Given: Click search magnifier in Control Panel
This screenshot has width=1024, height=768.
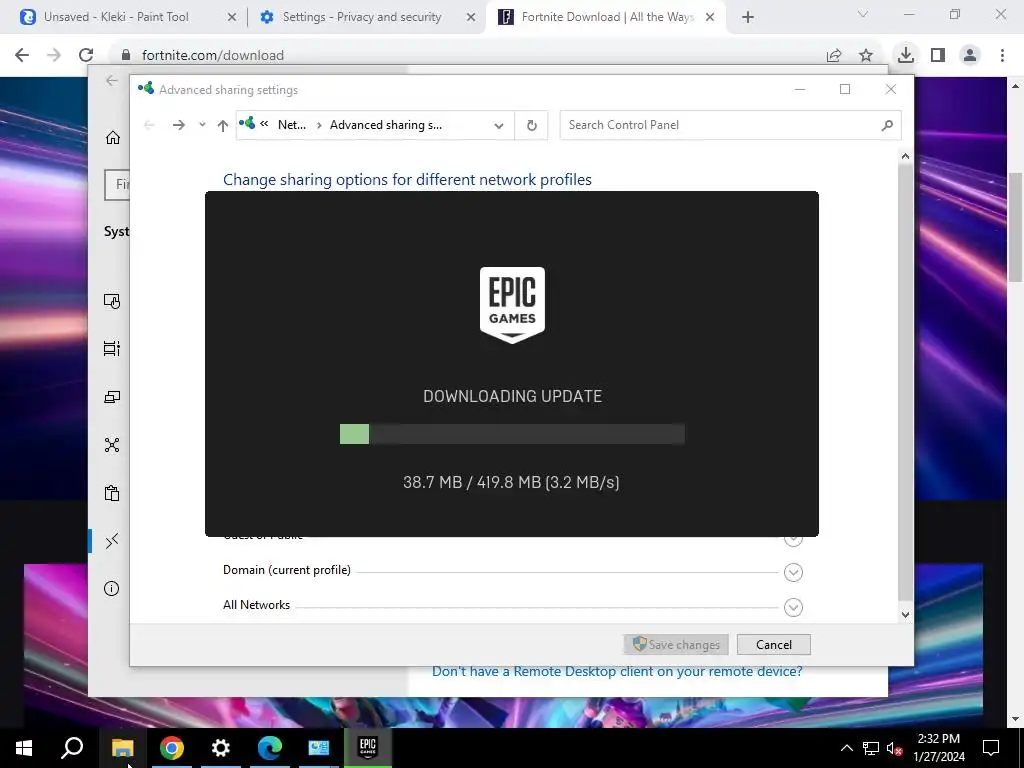Looking at the screenshot, I should pos(887,125).
